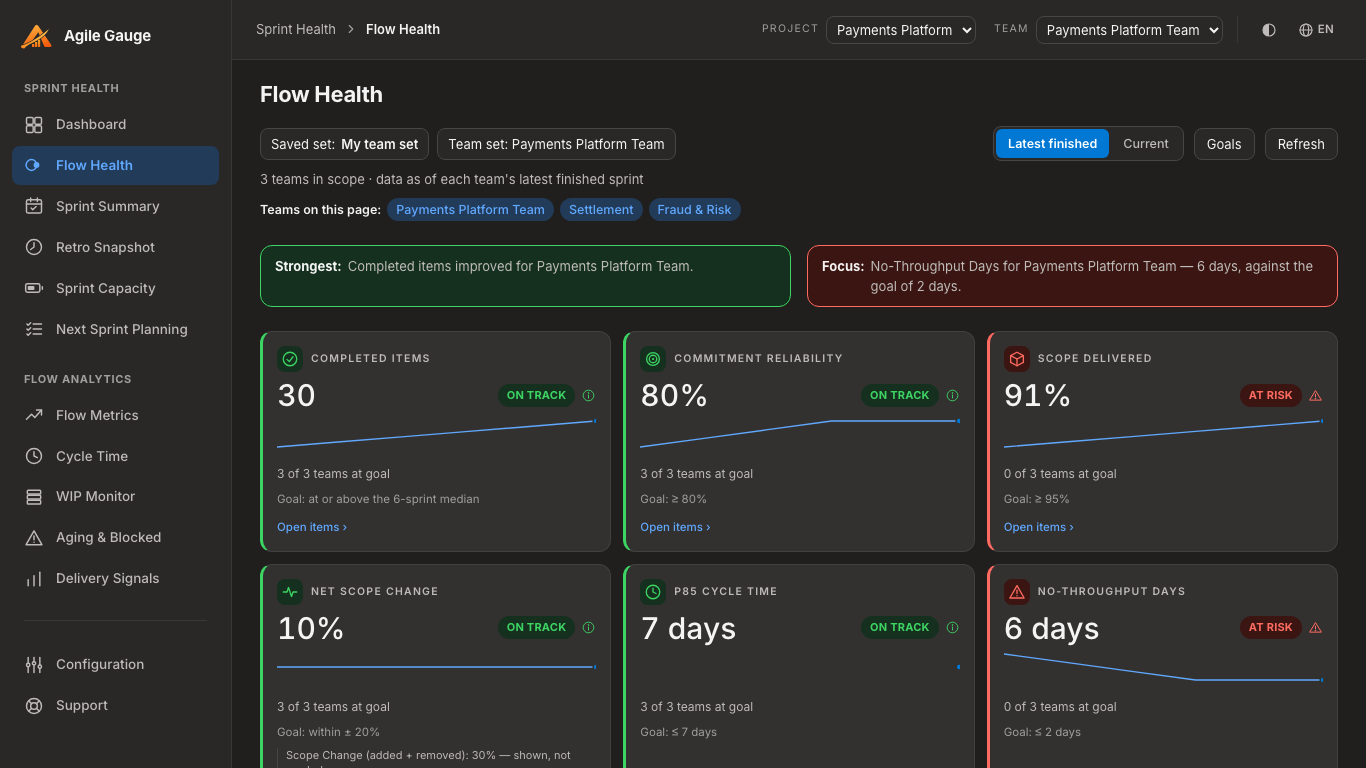Open Next Sprint Planning page
Image resolution: width=1366 pixels, height=768 pixels.
[x=115, y=330]
